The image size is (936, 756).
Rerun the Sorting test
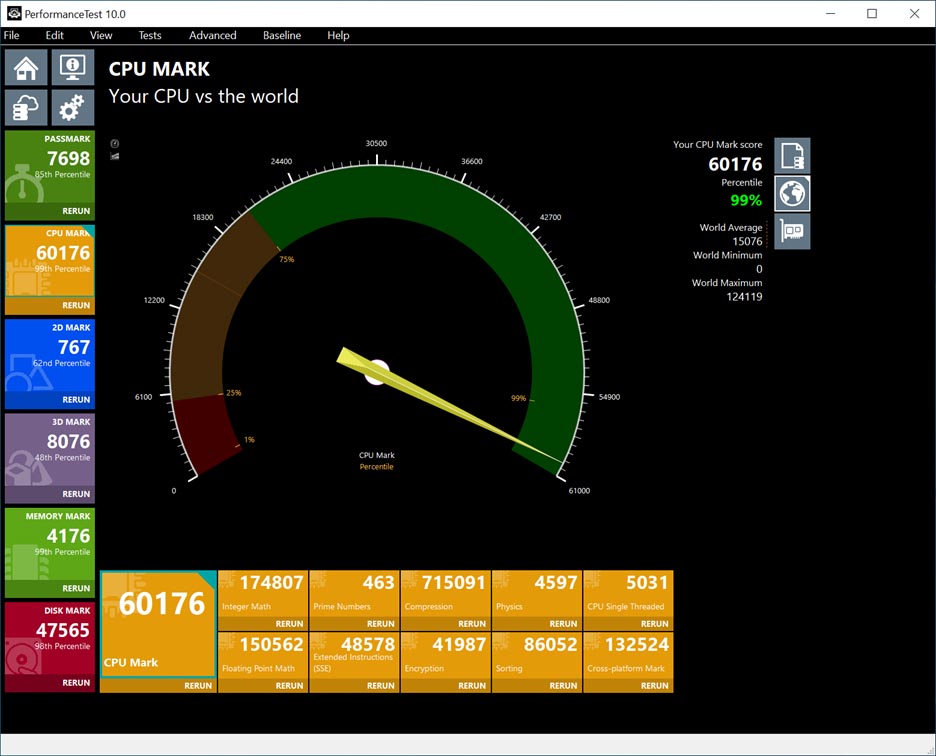563,686
